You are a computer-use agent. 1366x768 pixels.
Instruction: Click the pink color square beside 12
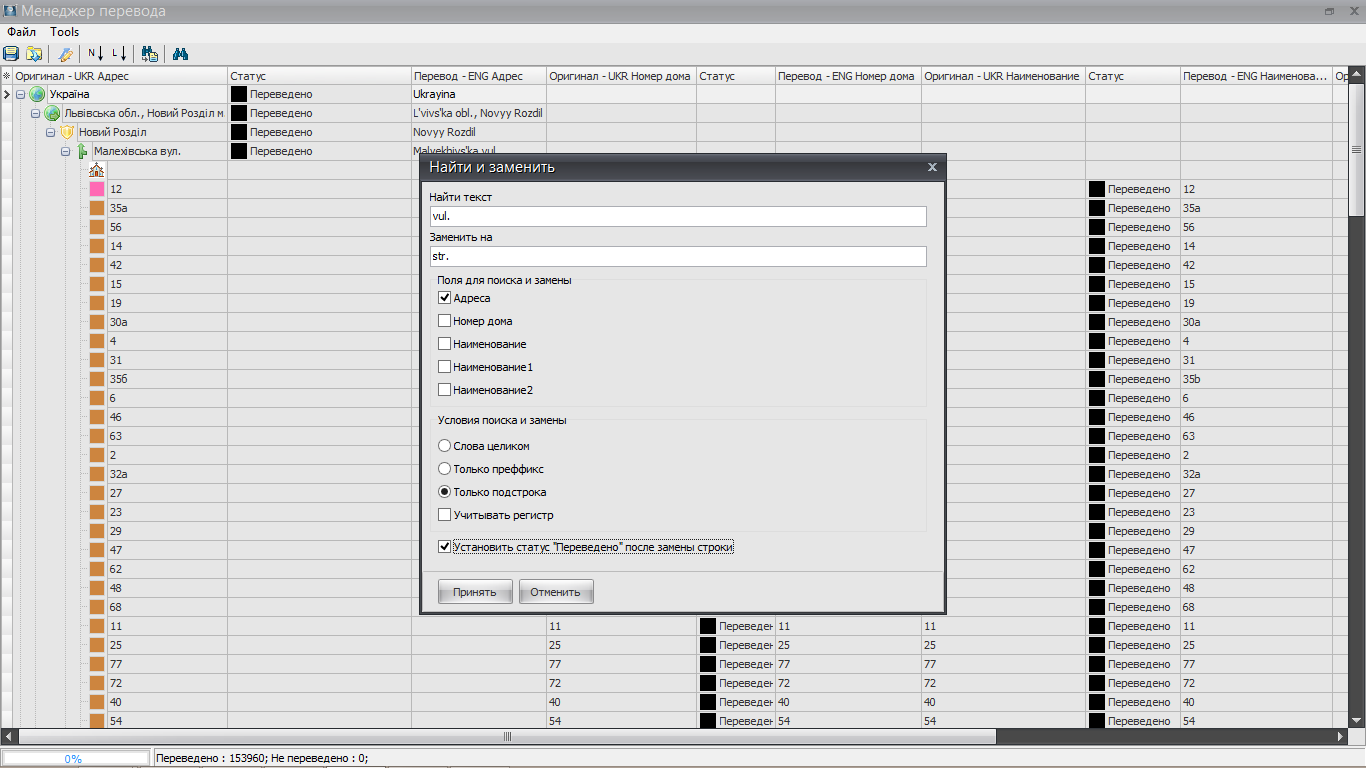tap(97, 189)
